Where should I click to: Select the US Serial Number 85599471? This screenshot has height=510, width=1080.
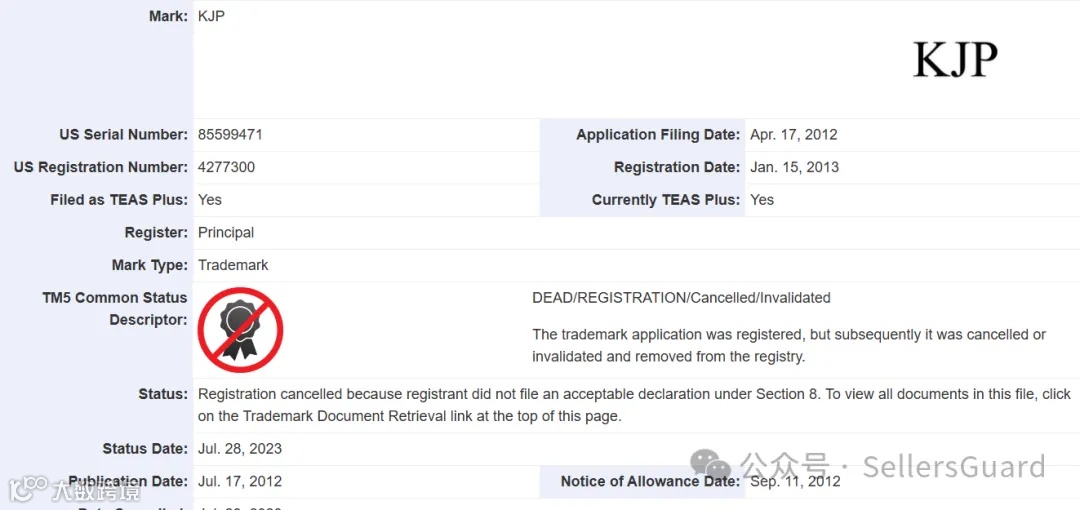pyautogui.click(x=230, y=134)
